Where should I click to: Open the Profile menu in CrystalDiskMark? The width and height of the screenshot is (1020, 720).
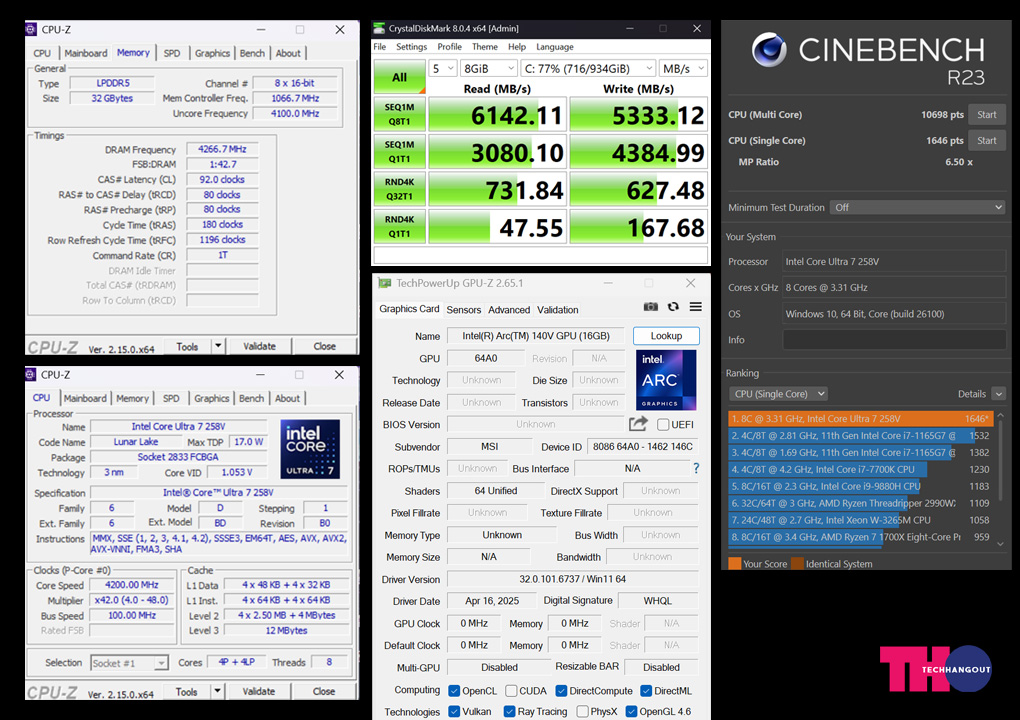(450, 47)
